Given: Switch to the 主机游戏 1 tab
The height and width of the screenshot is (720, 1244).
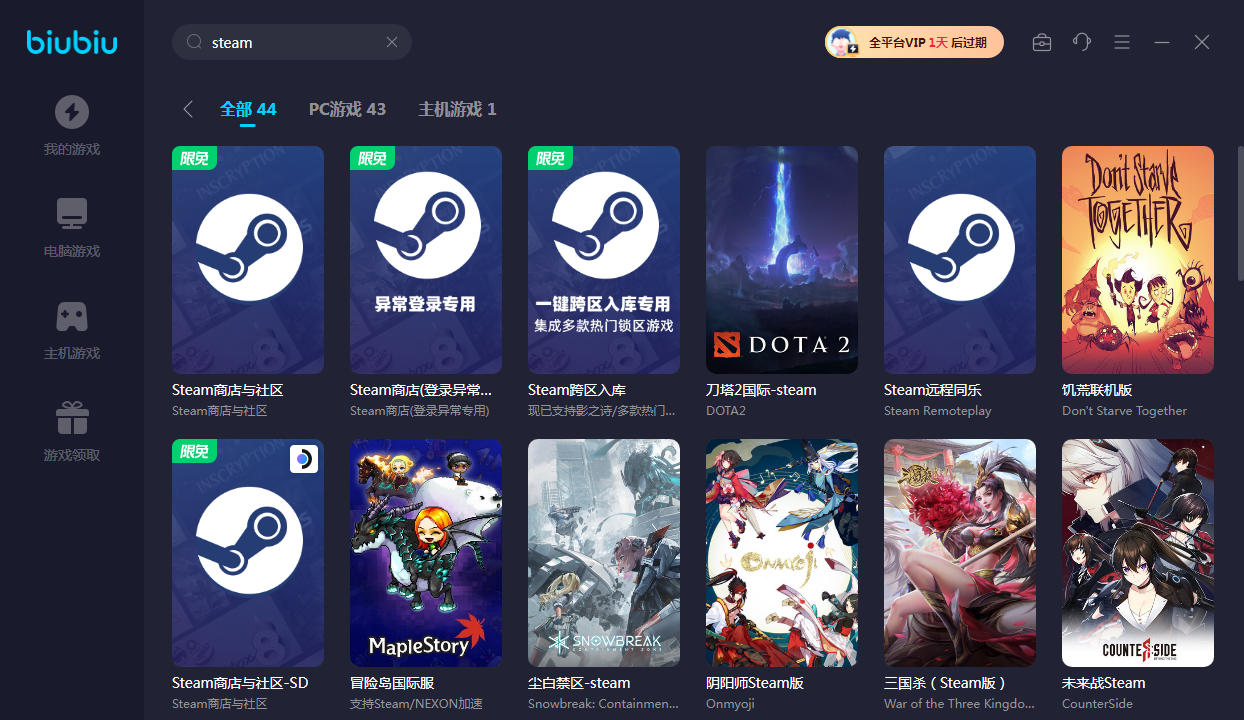Looking at the screenshot, I should coord(457,109).
